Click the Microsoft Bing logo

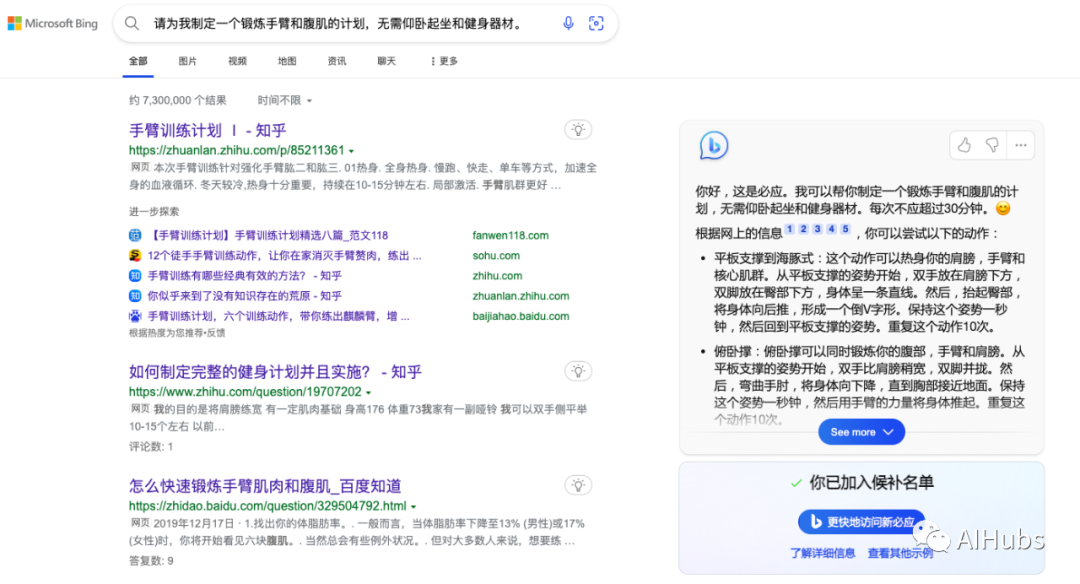coord(52,23)
